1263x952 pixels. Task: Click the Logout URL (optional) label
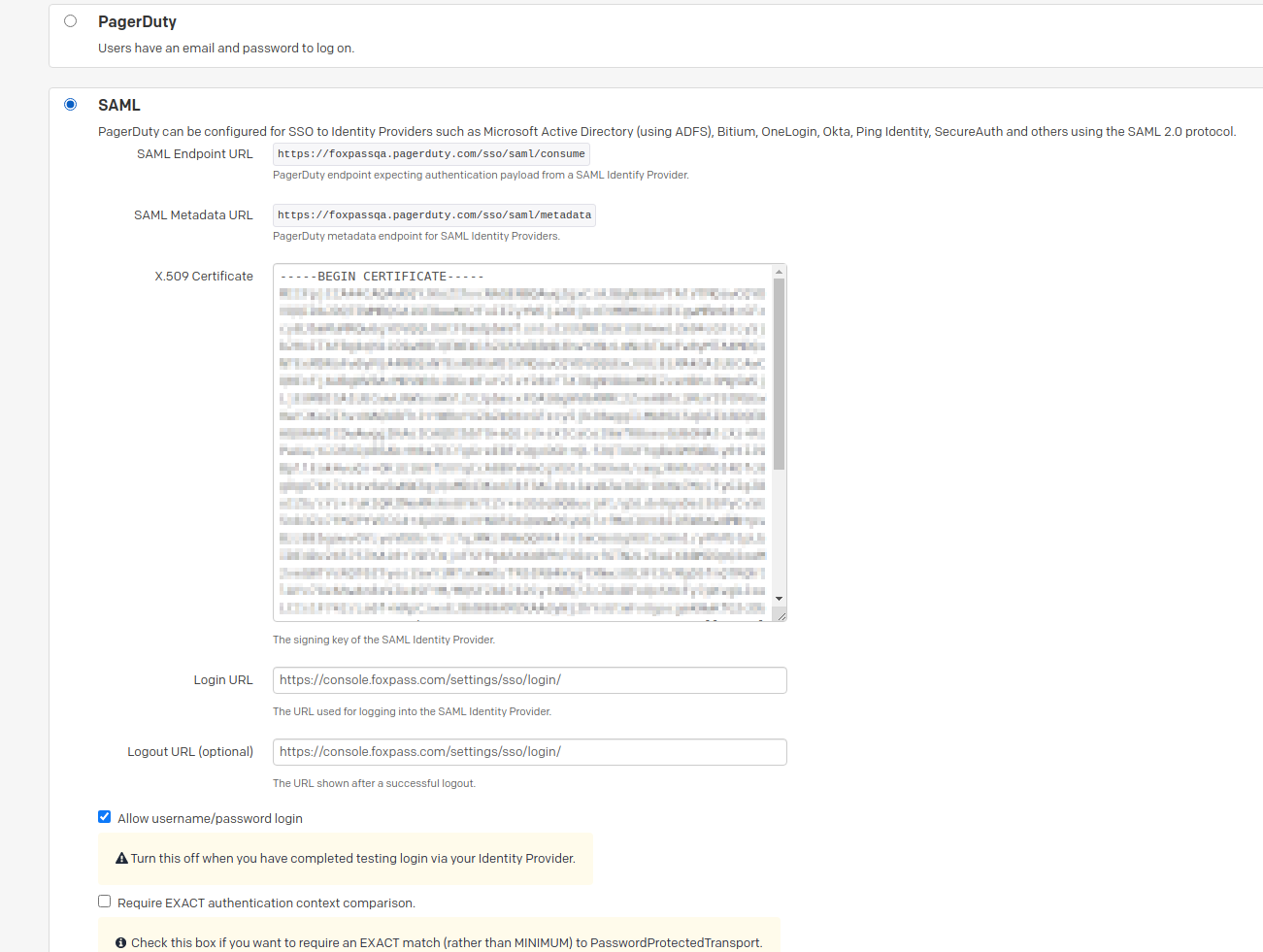pyautogui.click(x=190, y=752)
